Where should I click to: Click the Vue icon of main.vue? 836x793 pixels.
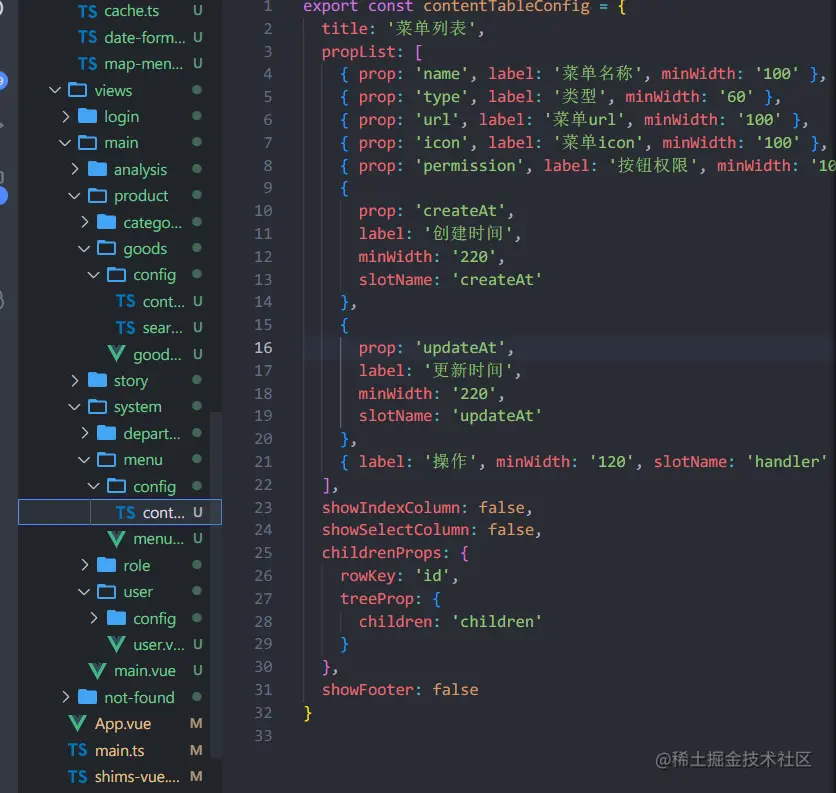97,671
